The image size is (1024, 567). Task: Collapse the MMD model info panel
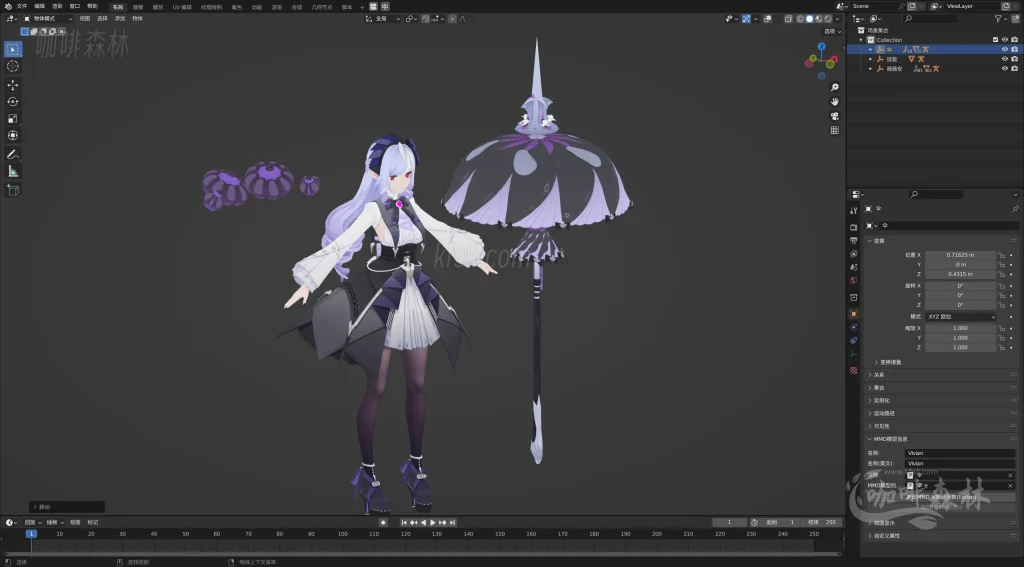(x=940, y=439)
